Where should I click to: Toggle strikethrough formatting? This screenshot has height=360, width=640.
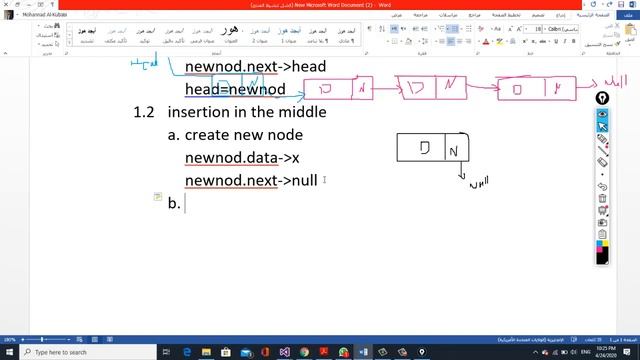click(543, 42)
